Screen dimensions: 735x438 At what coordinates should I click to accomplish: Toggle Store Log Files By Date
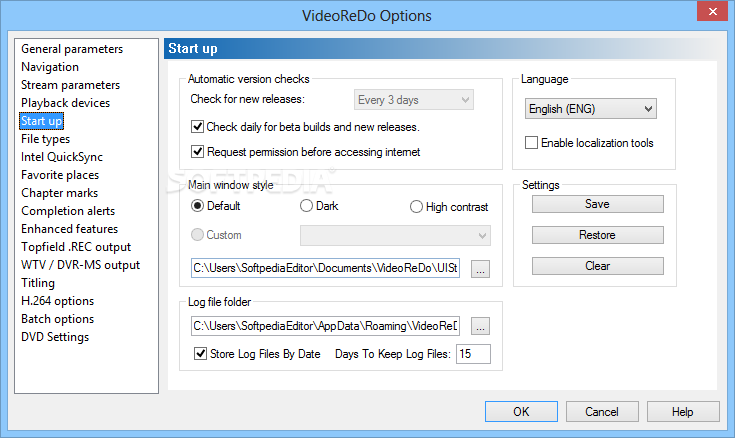(201, 353)
